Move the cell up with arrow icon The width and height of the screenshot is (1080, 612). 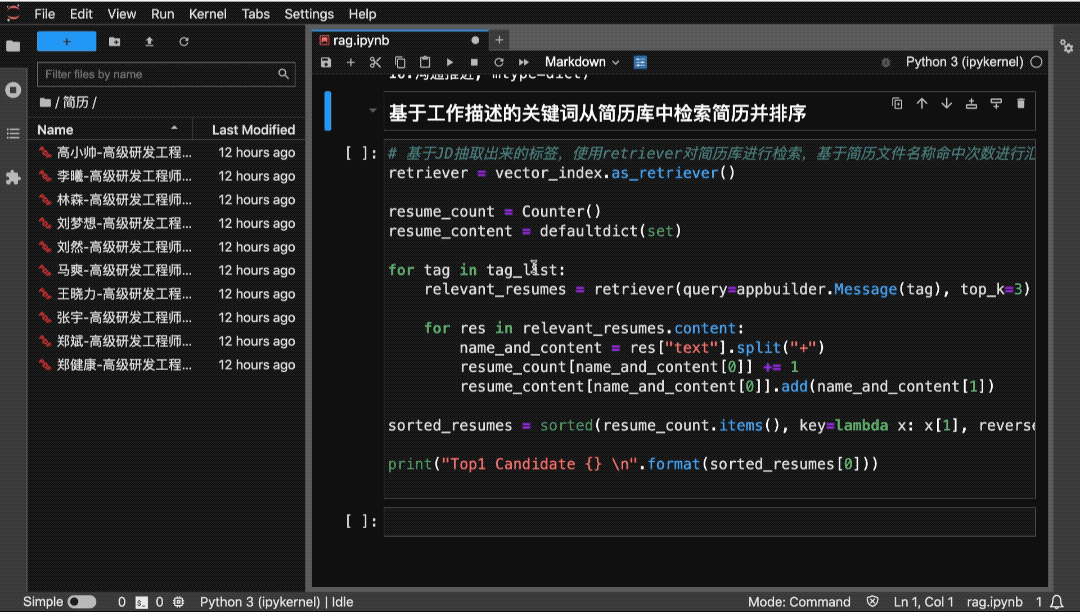(x=922, y=103)
